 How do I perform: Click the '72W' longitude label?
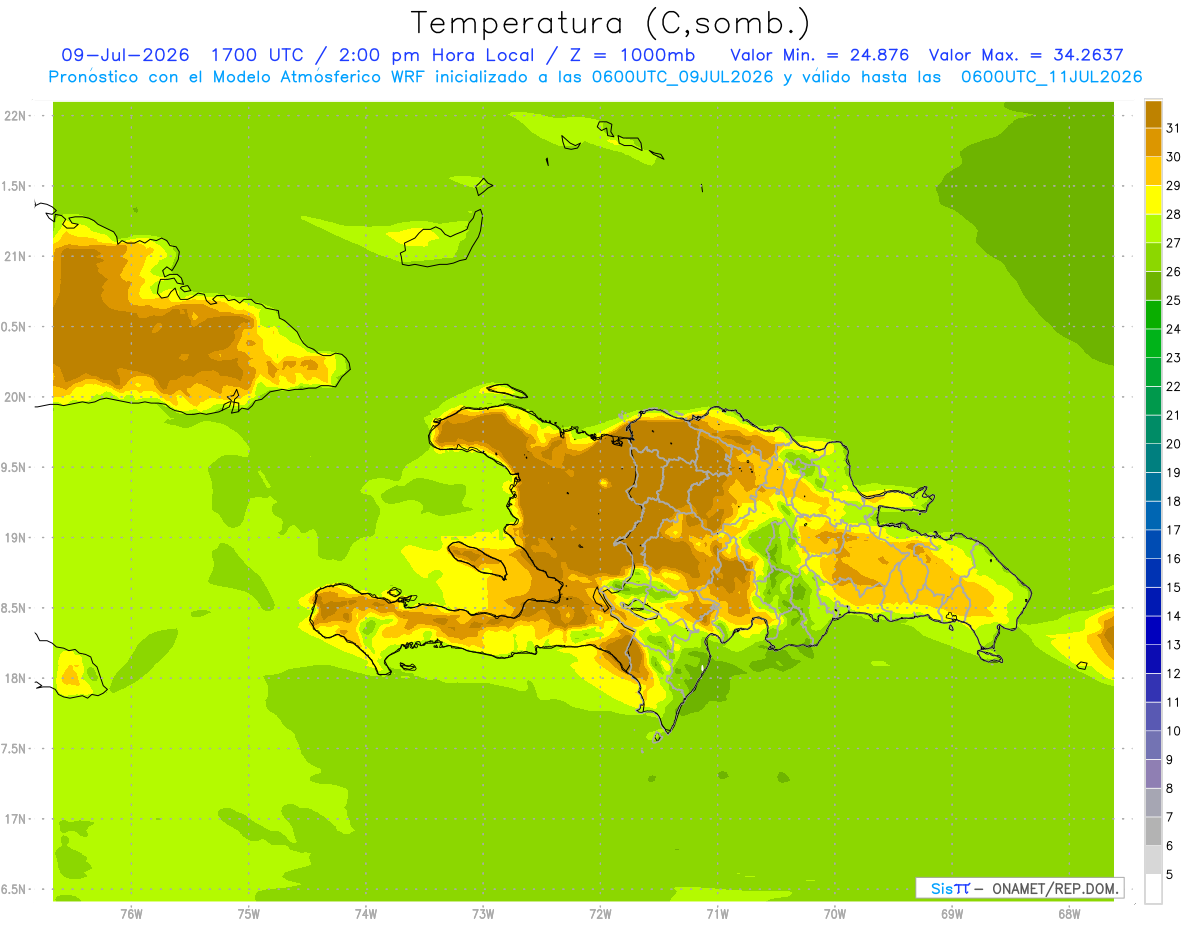(600, 914)
